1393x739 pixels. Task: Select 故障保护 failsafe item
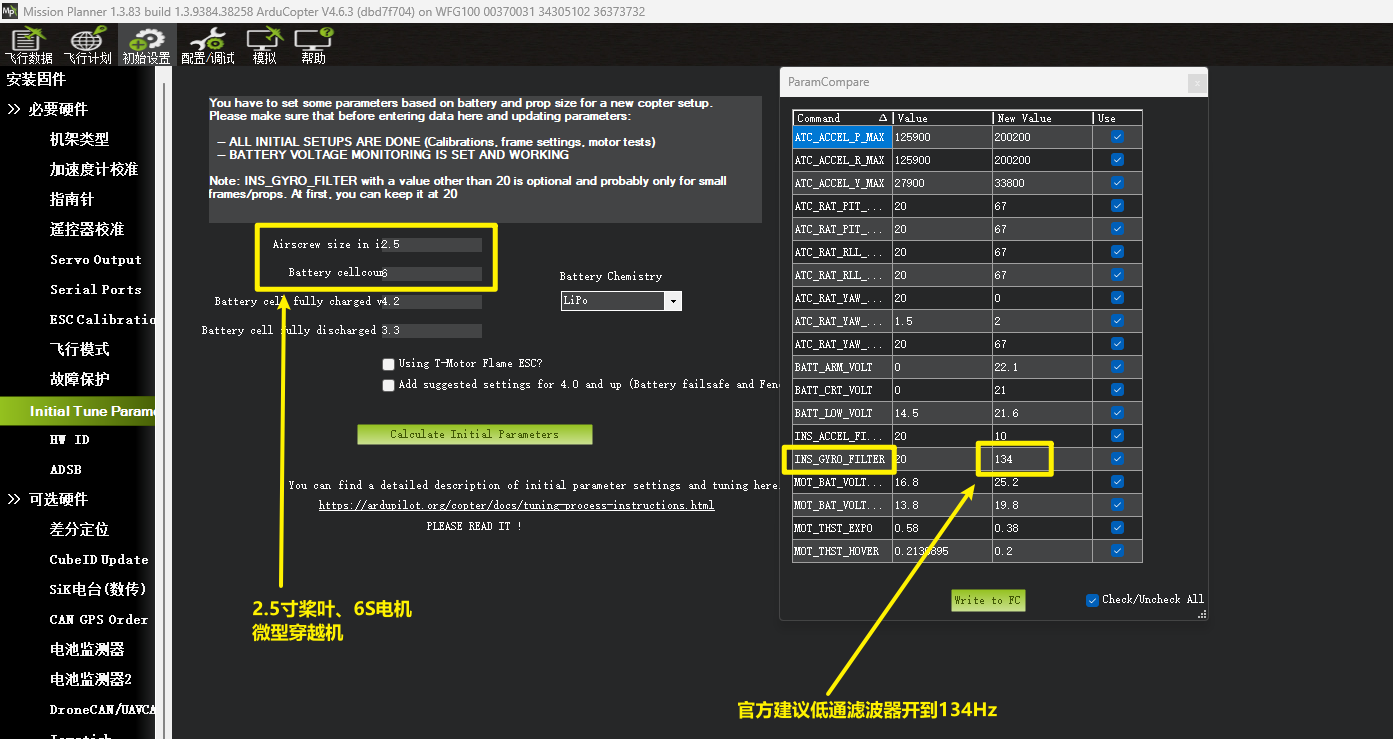coord(79,379)
